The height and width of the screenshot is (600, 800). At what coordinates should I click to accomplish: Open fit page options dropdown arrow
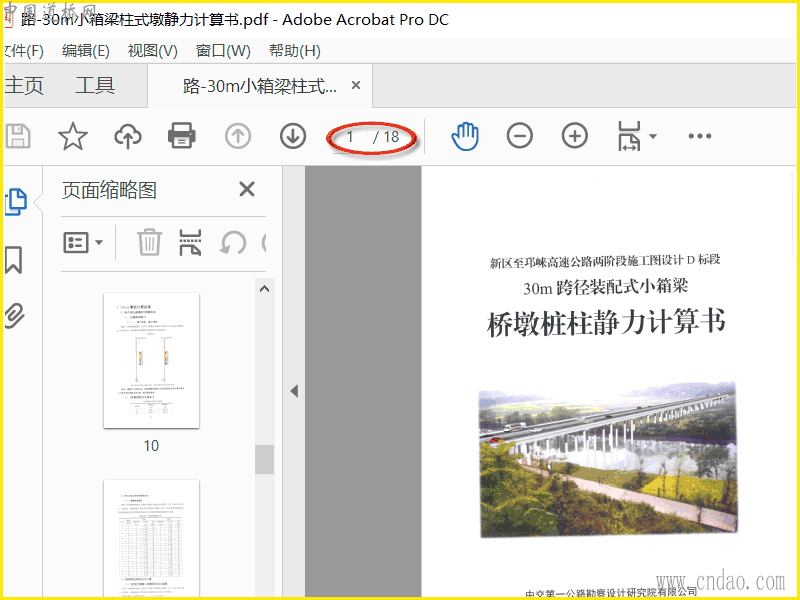tap(653, 136)
